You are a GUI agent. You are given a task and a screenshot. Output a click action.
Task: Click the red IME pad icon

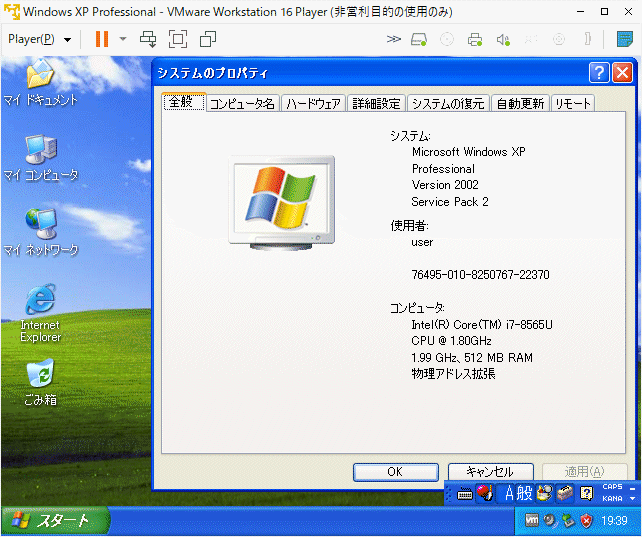[485, 493]
